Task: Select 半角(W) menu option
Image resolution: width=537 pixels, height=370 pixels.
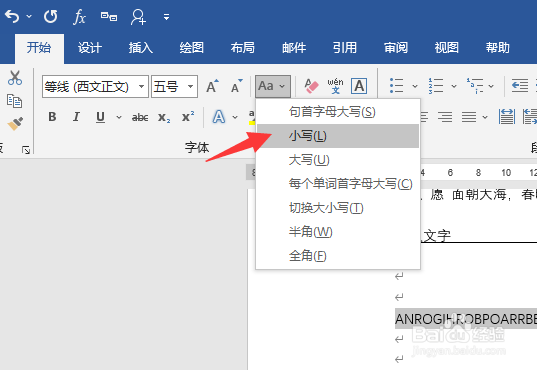Action: 338,232
